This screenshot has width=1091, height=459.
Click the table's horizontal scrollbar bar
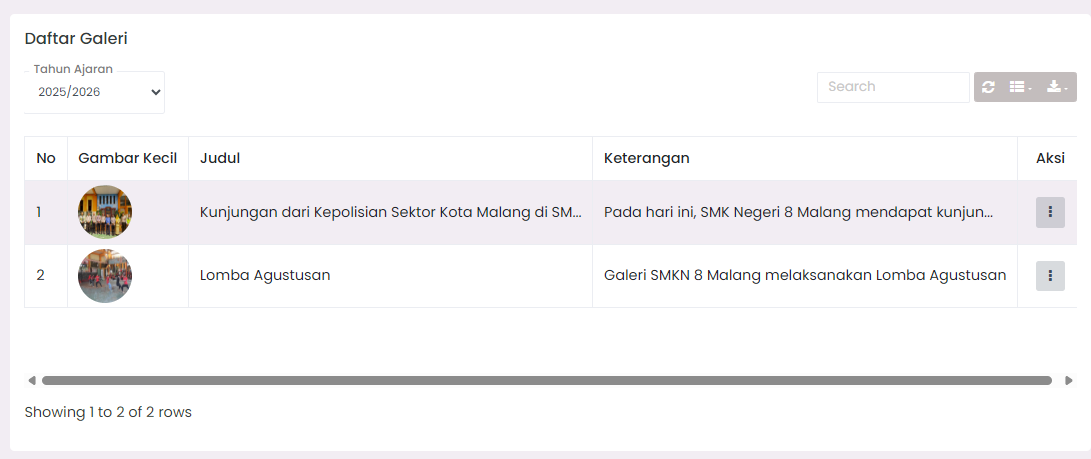tap(546, 380)
